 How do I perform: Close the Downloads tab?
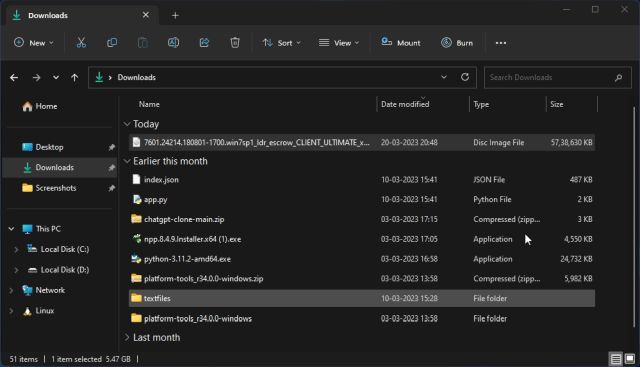[x=146, y=15]
